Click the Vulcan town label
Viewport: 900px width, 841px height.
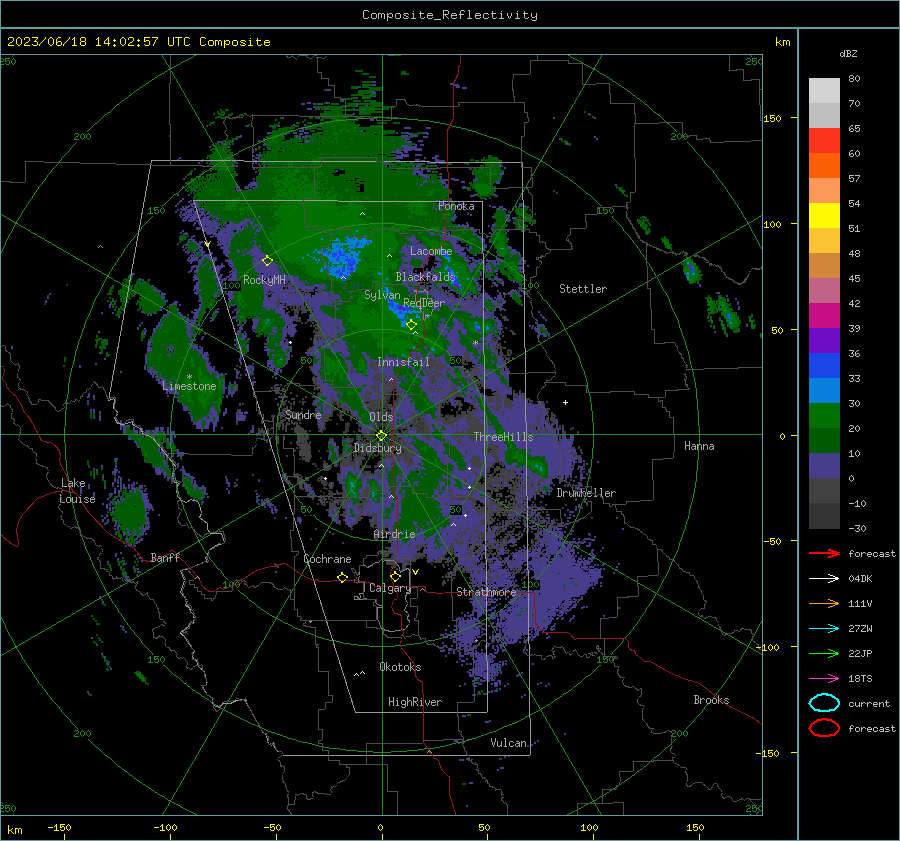pos(509,743)
